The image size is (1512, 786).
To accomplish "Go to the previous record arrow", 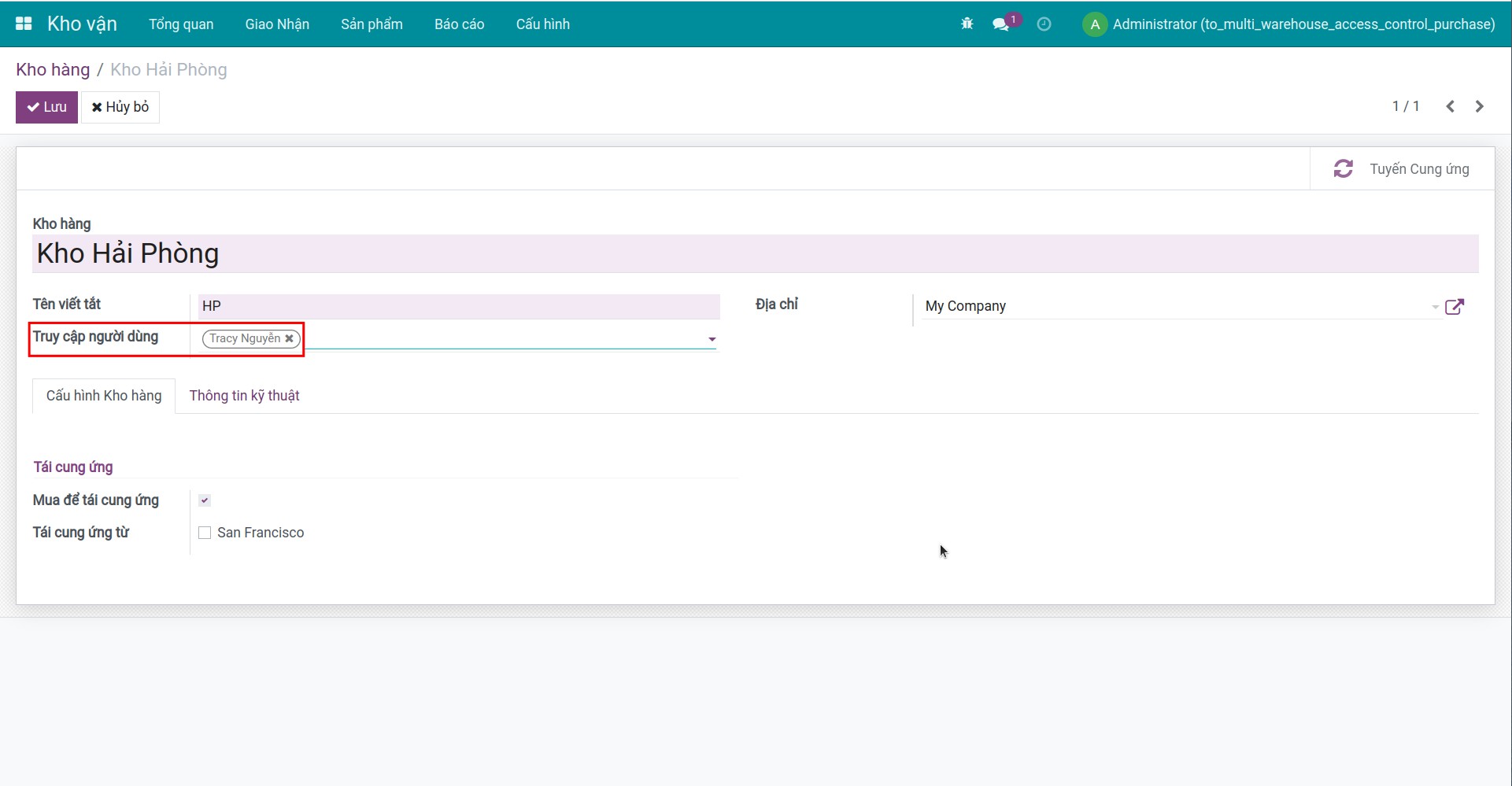I will [1450, 106].
